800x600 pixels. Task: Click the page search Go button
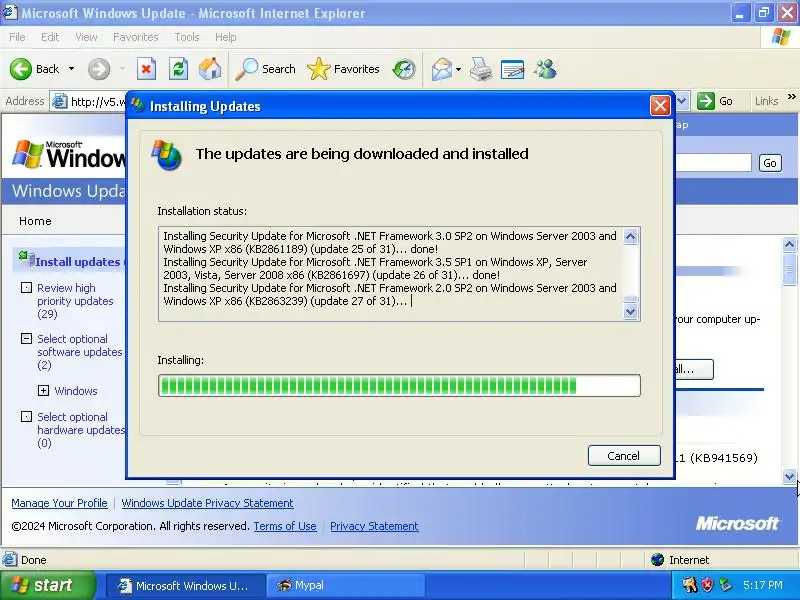click(x=770, y=163)
